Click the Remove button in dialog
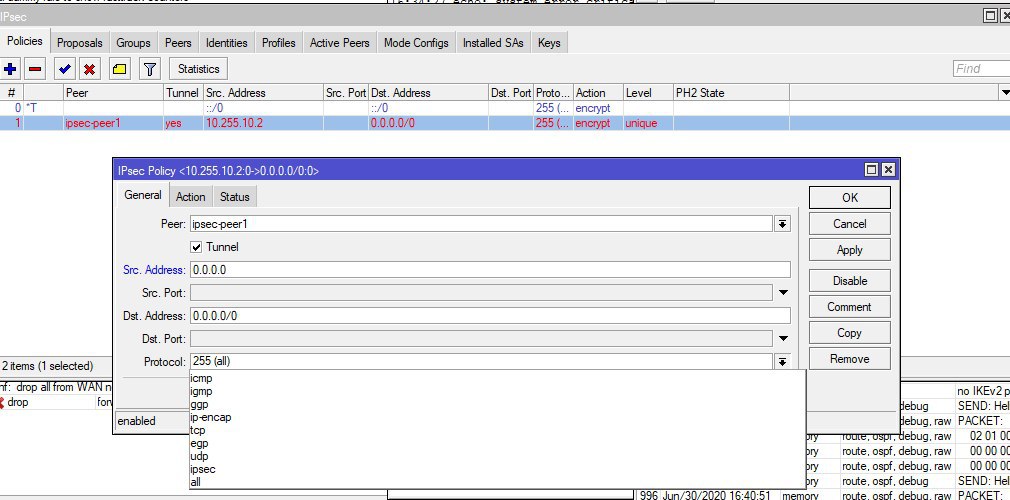Image resolution: width=1010 pixels, height=500 pixels. [x=850, y=359]
